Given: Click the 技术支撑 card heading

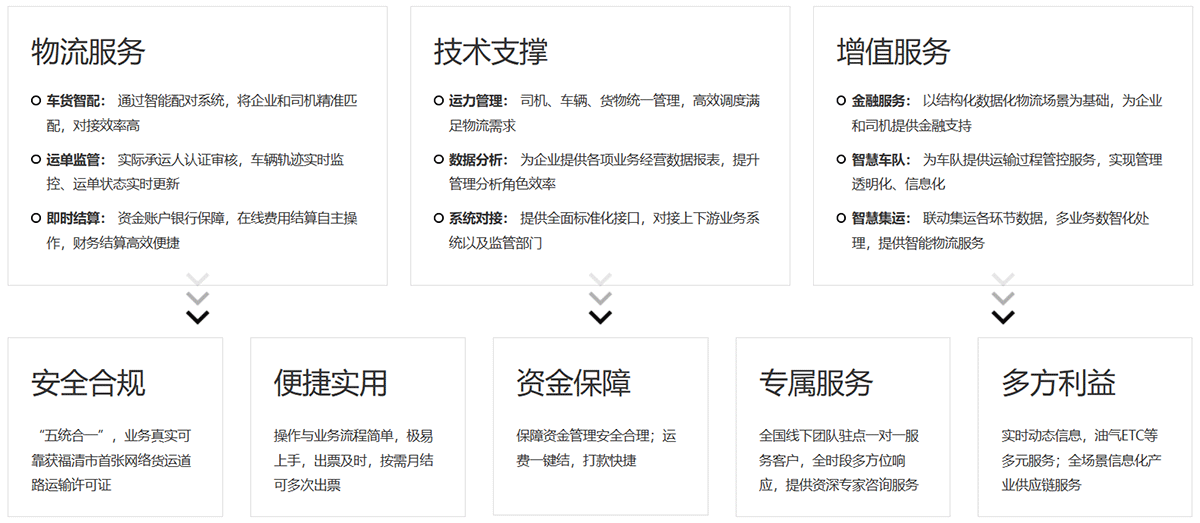Looking at the screenshot, I should pyautogui.click(x=491, y=51).
